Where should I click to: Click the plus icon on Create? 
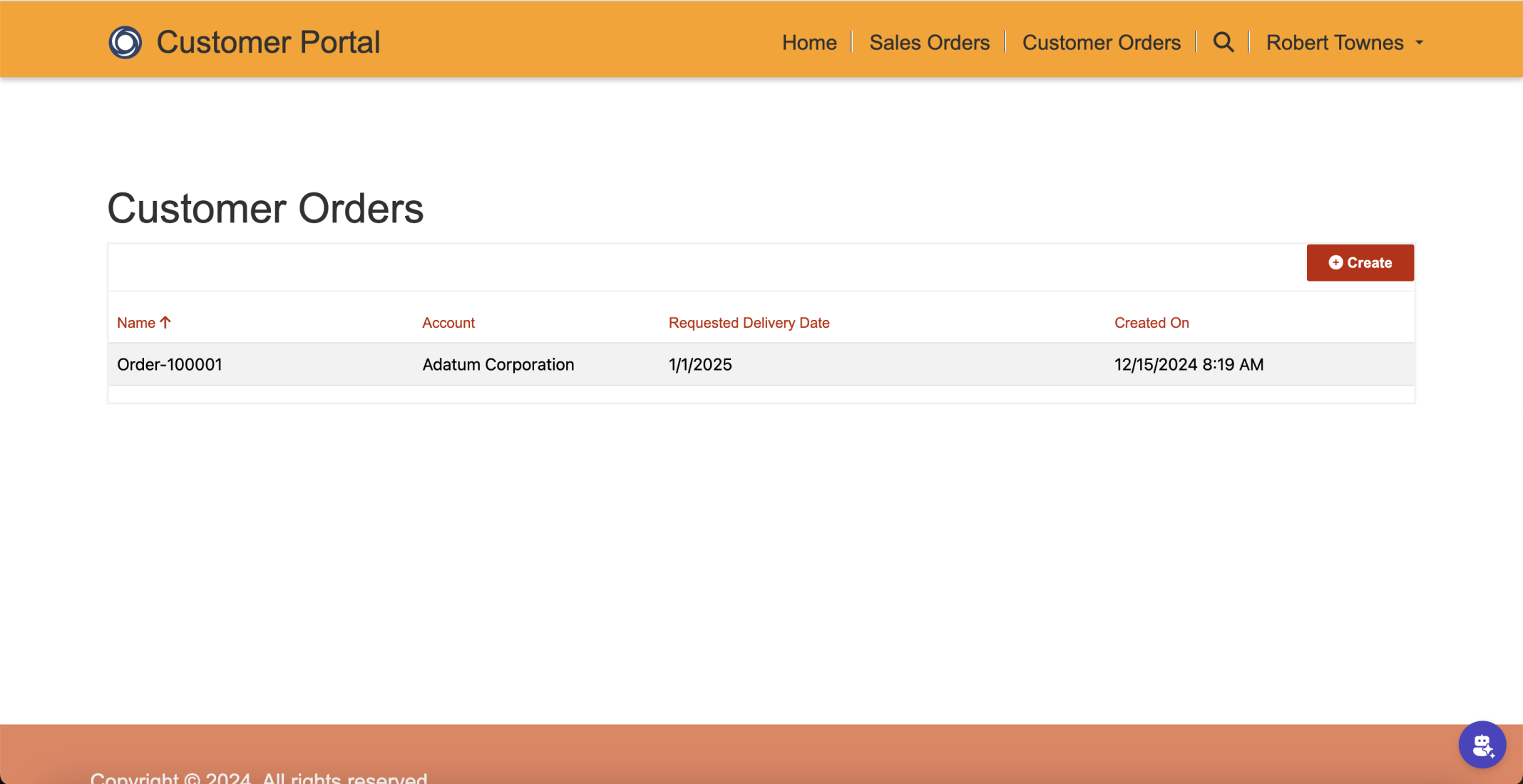(x=1335, y=263)
